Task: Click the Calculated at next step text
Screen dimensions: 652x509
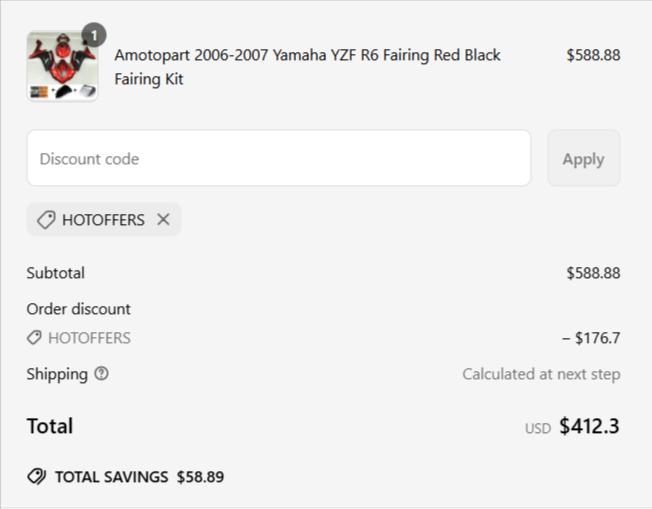Action: pos(541,374)
